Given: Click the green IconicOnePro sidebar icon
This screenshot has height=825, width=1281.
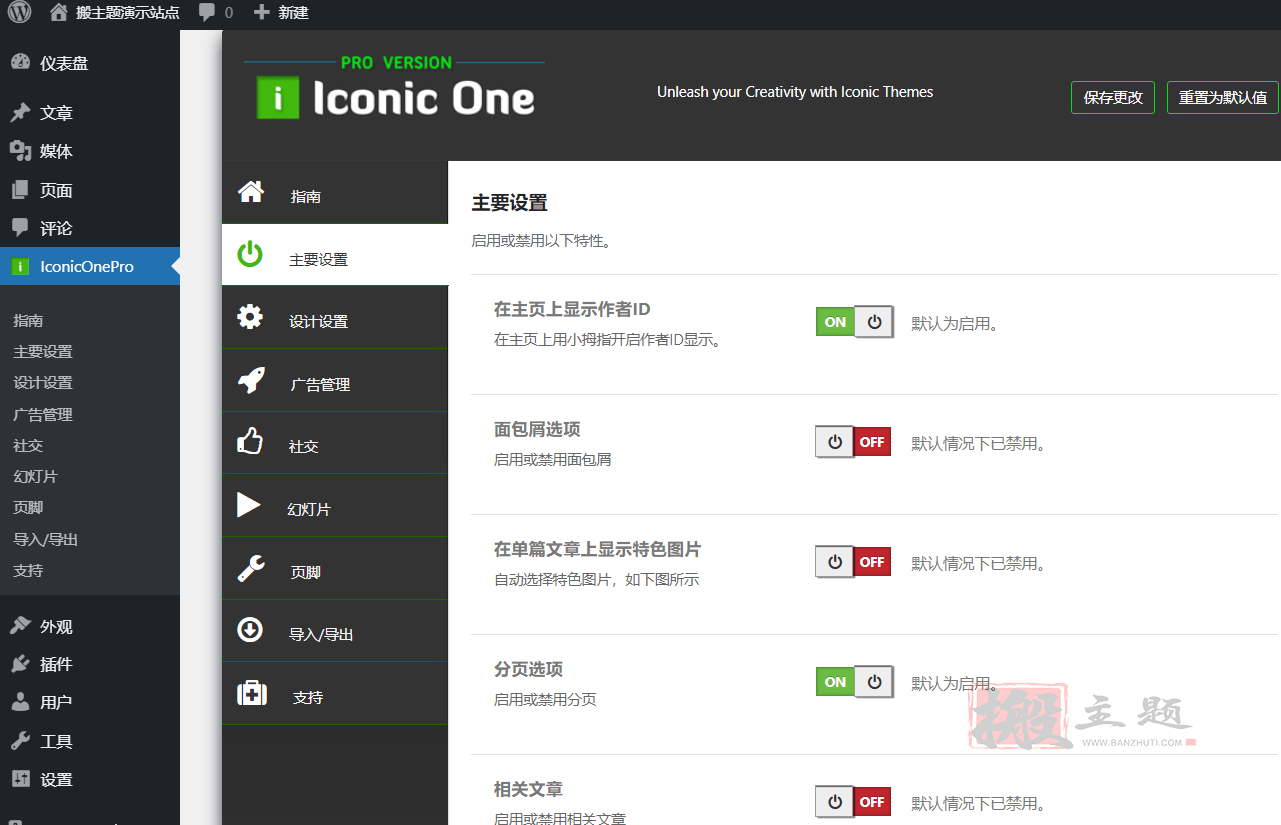Looking at the screenshot, I should point(20,267).
